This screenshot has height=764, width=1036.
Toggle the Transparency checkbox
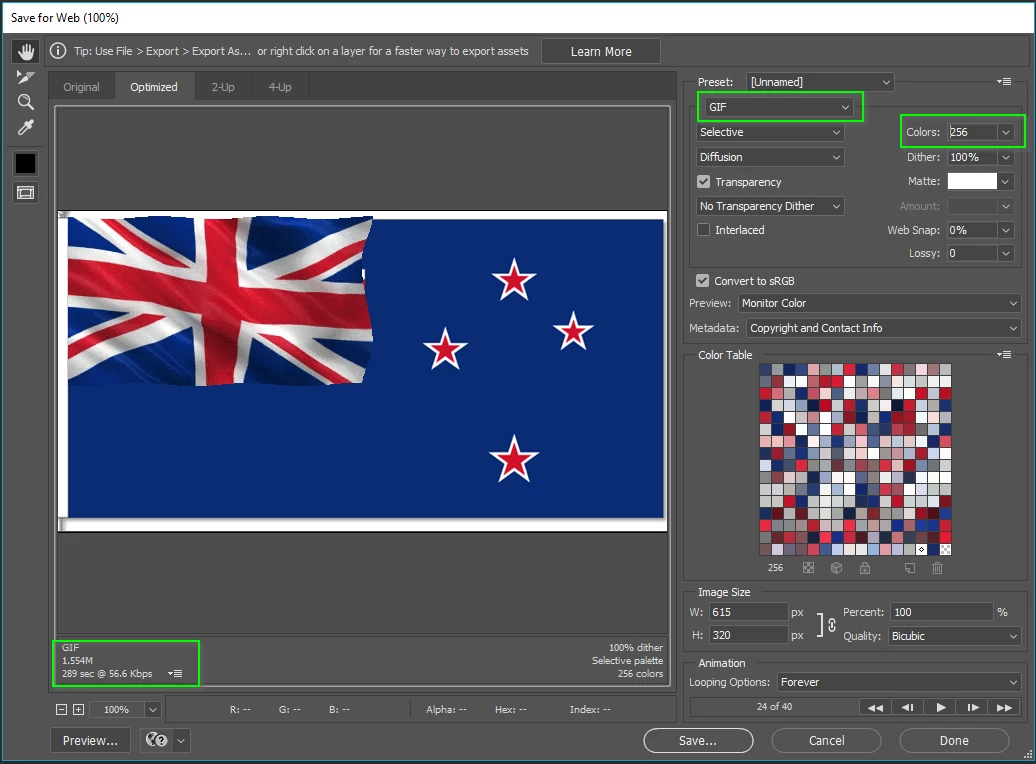pyautogui.click(x=704, y=181)
